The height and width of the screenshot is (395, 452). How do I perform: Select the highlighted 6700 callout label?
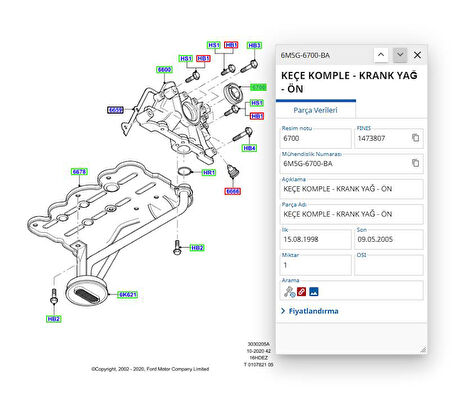[x=258, y=87]
